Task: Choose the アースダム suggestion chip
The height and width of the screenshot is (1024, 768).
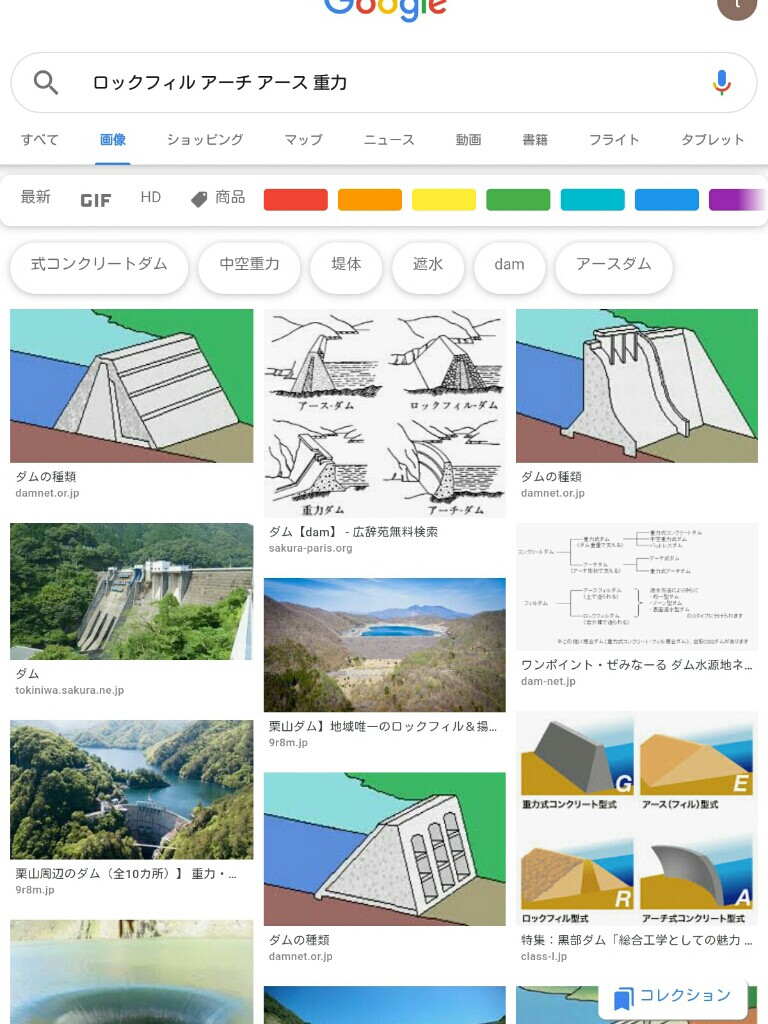Action: point(613,264)
